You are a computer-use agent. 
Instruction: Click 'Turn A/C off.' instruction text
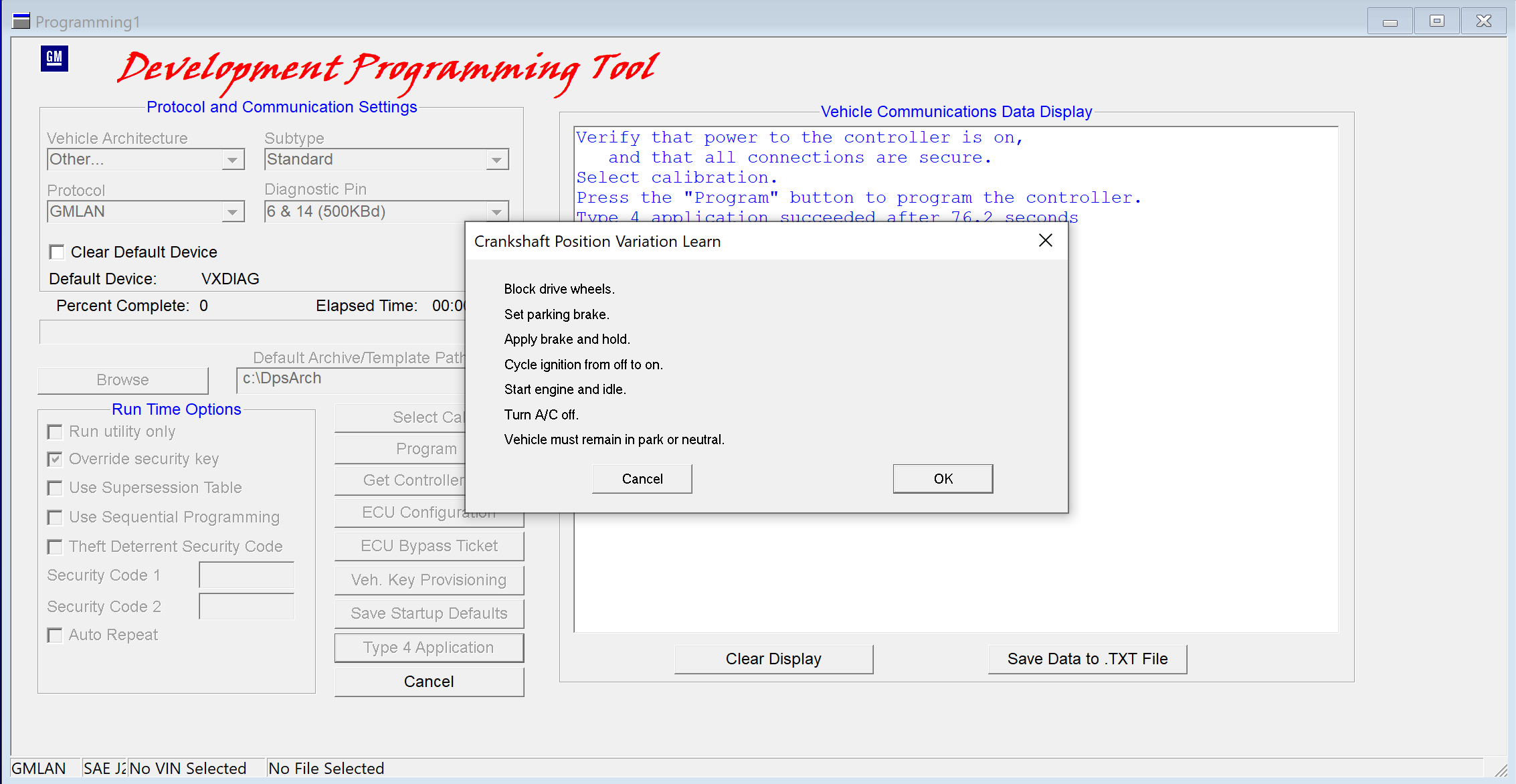[x=541, y=415]
